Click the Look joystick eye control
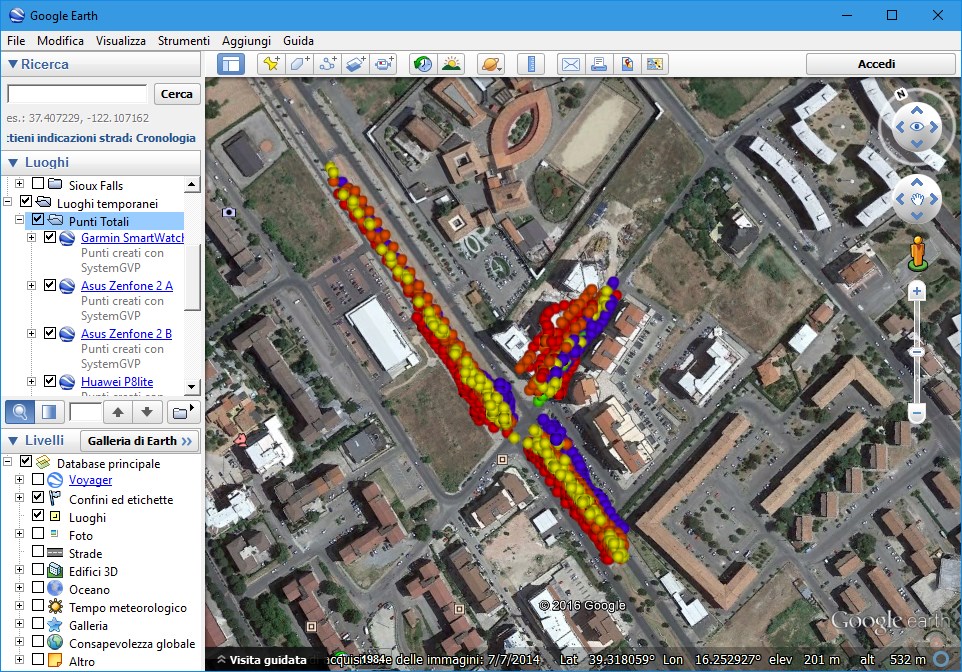The width and height of the screenshot is (962, 672). (917, 127)
